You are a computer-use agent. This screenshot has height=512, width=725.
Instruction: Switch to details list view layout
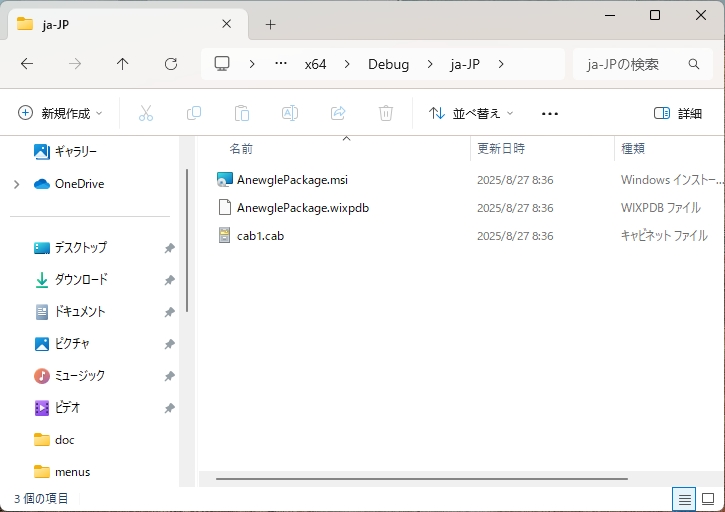pos(685,498)
